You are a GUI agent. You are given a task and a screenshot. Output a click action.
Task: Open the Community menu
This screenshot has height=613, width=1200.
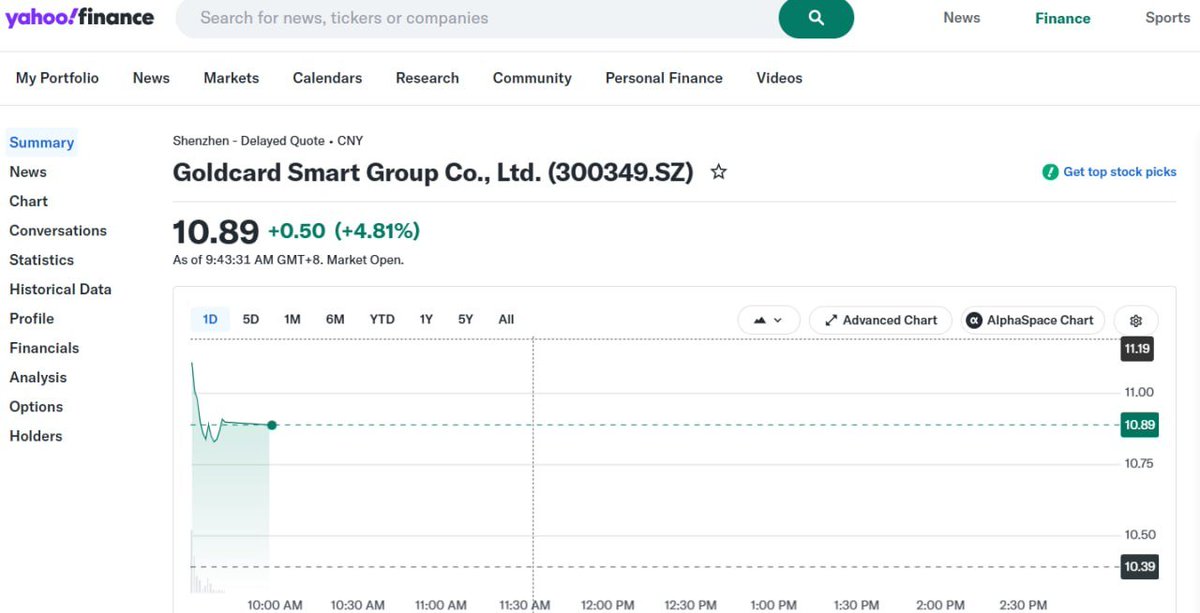(532, 78)
